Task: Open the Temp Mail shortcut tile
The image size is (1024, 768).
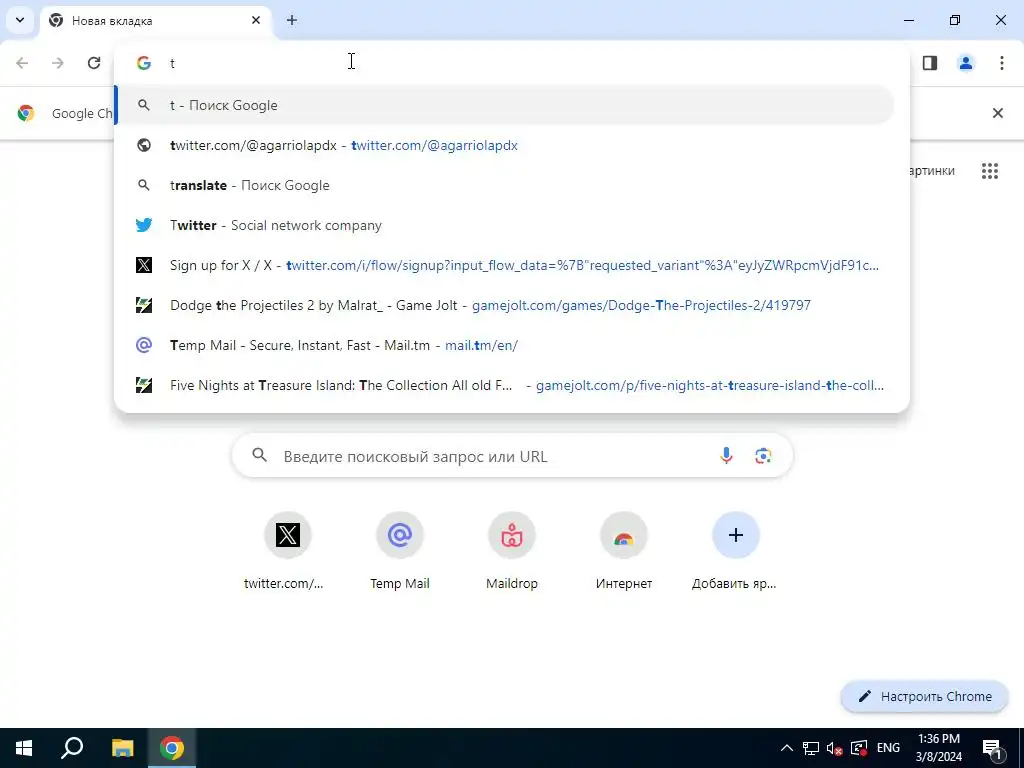Action: (400, 552)
